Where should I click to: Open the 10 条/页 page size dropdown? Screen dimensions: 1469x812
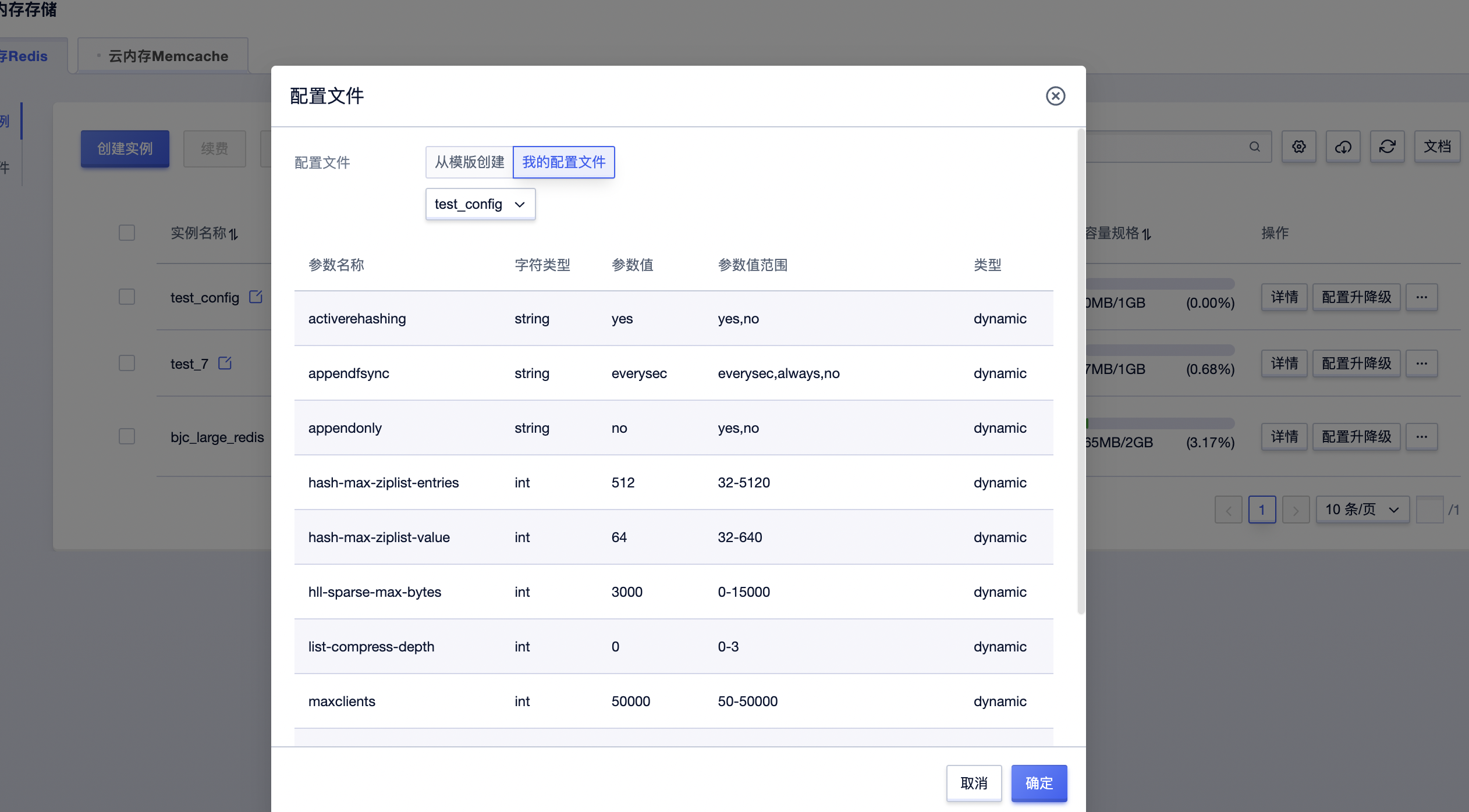point(1362,510)
